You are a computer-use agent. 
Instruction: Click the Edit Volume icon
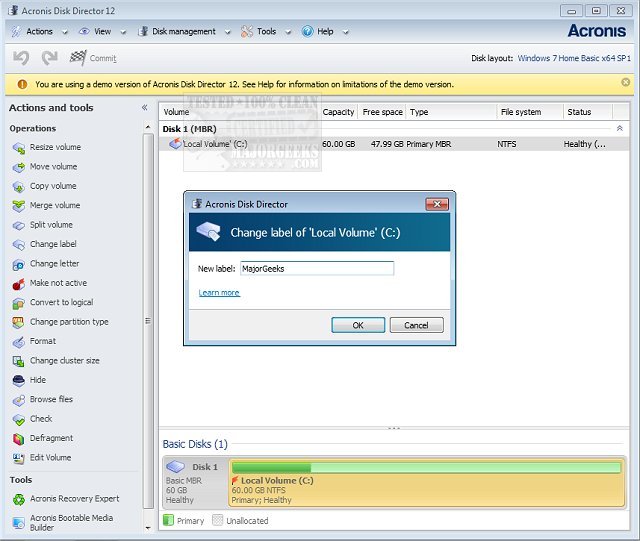pyautogui.click(x=19, y=458)
